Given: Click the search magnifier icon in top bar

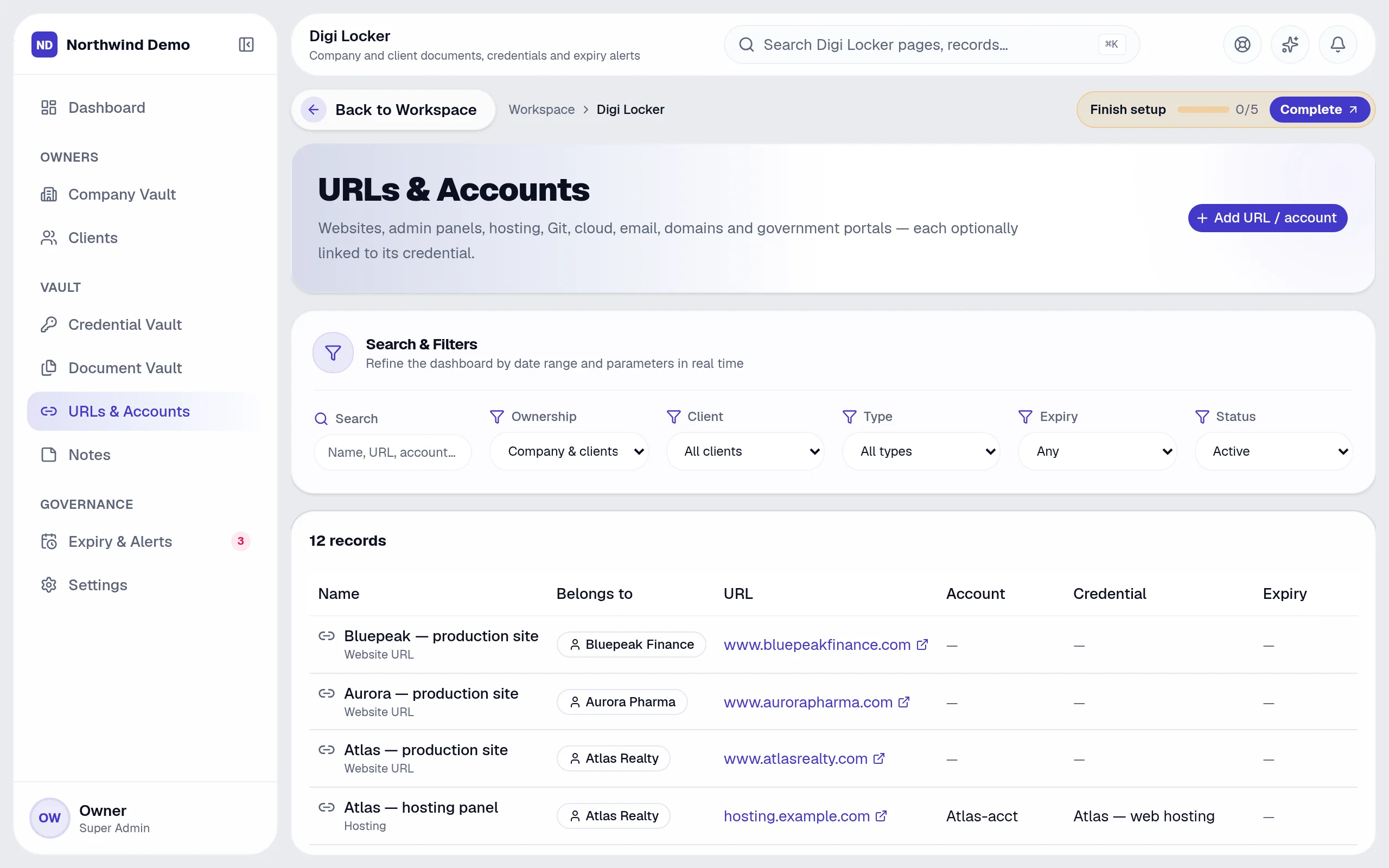Looking at the screenshot, I should (x=746, y=45).
